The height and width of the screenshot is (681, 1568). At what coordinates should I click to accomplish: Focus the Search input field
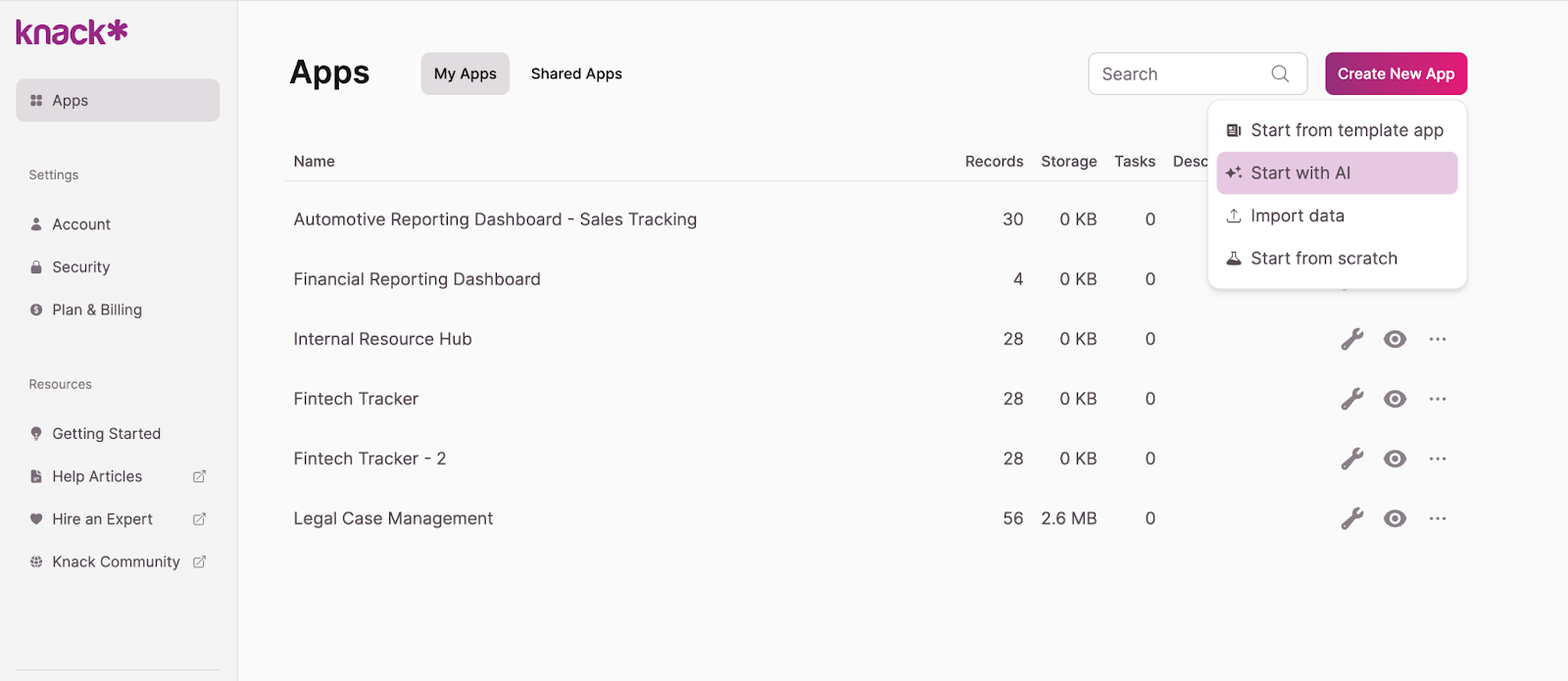click(x=1181, y=74)
